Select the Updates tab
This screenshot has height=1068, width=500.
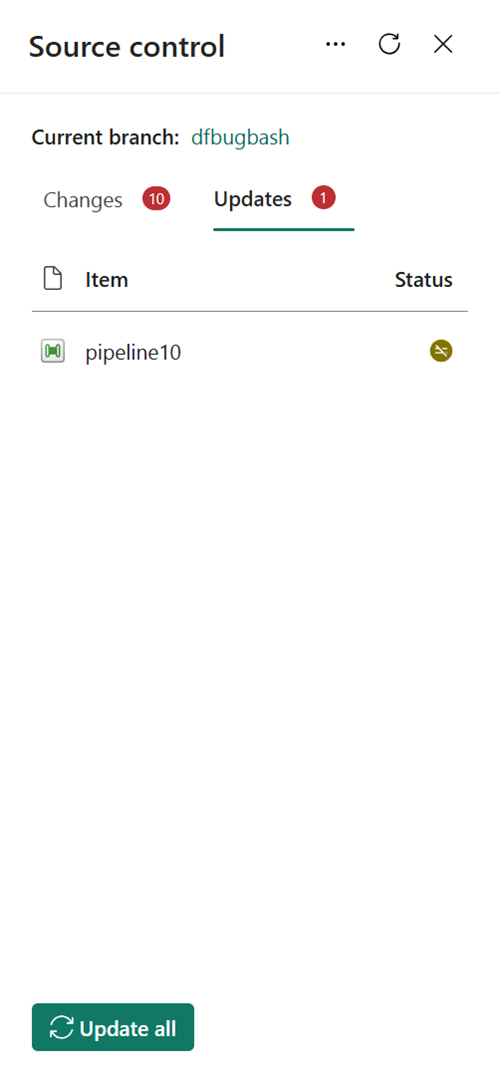(253, 199)
